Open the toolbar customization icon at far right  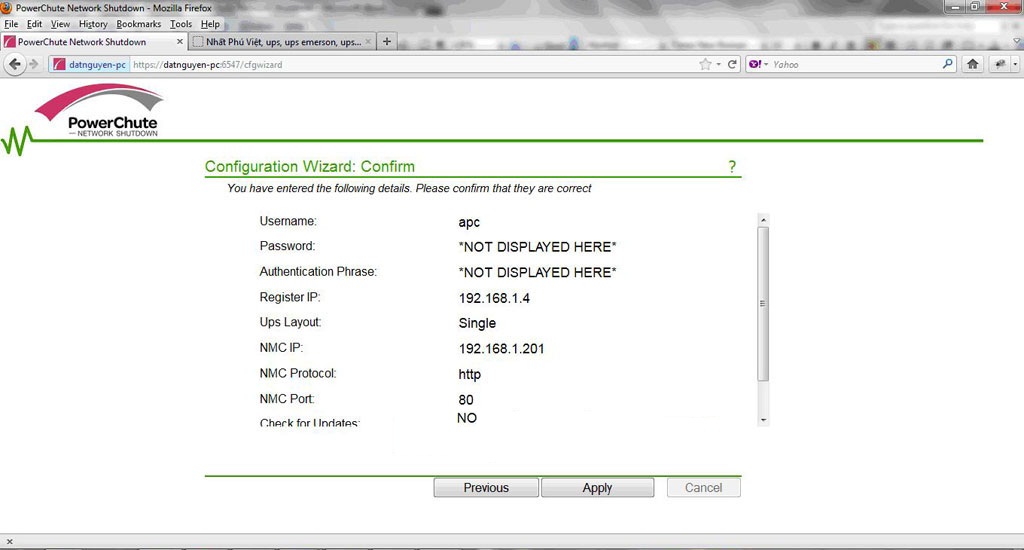1000,64
